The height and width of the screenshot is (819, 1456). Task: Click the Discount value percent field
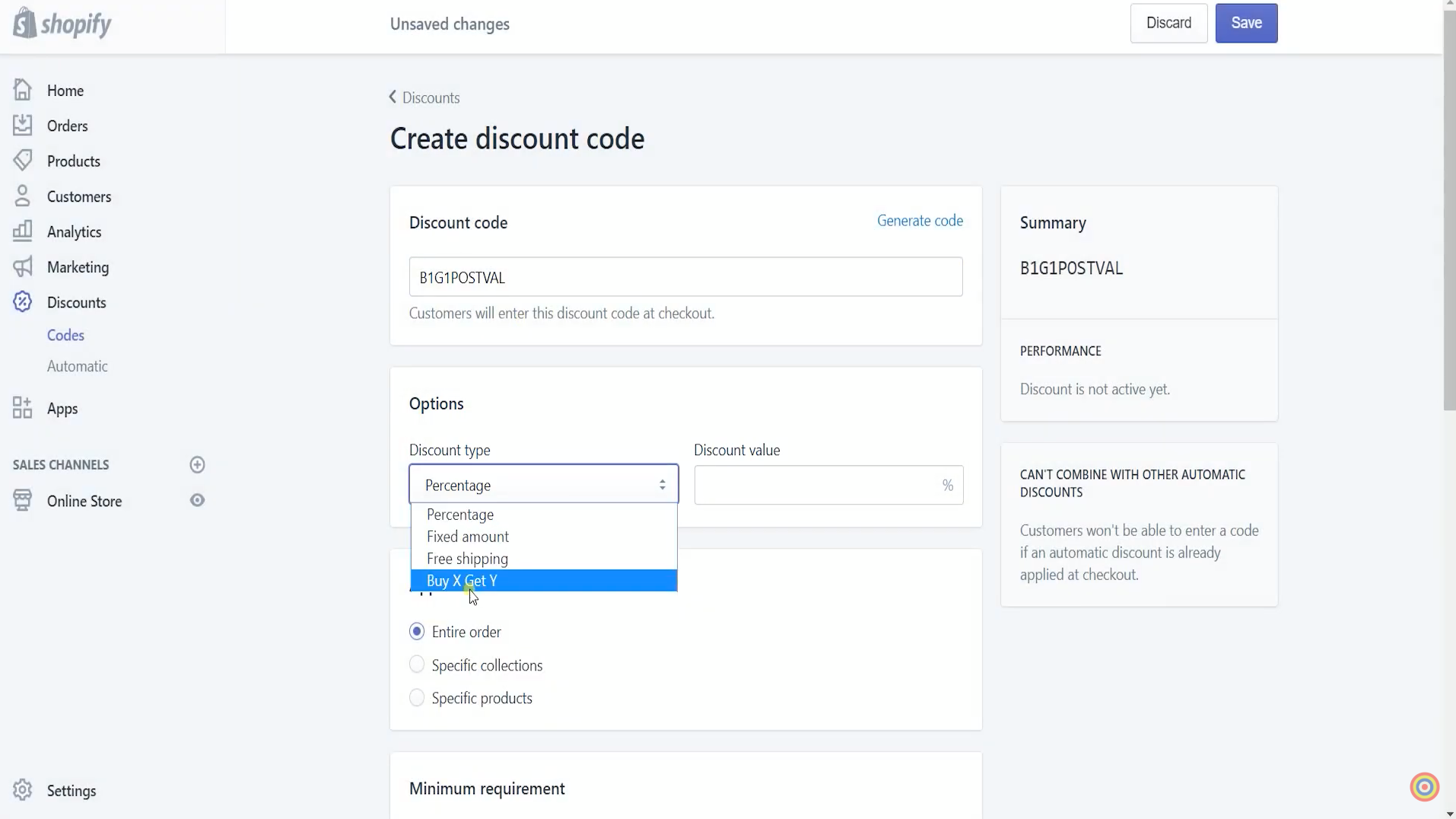828,485
